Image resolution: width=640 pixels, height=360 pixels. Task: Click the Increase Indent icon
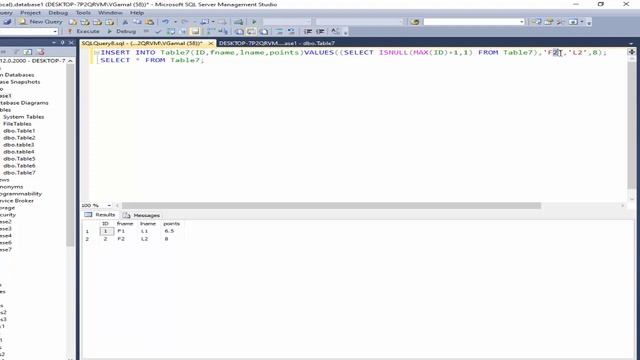pyautogui.click(x=320, y=31)
